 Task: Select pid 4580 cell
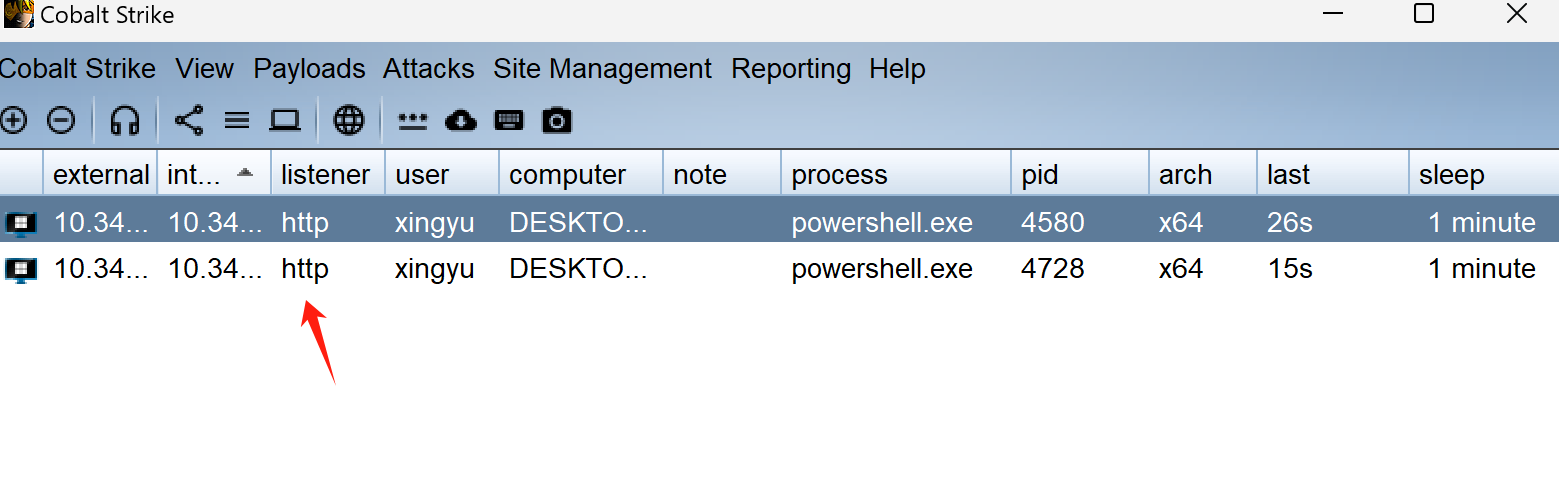(x=1052, y=223)
